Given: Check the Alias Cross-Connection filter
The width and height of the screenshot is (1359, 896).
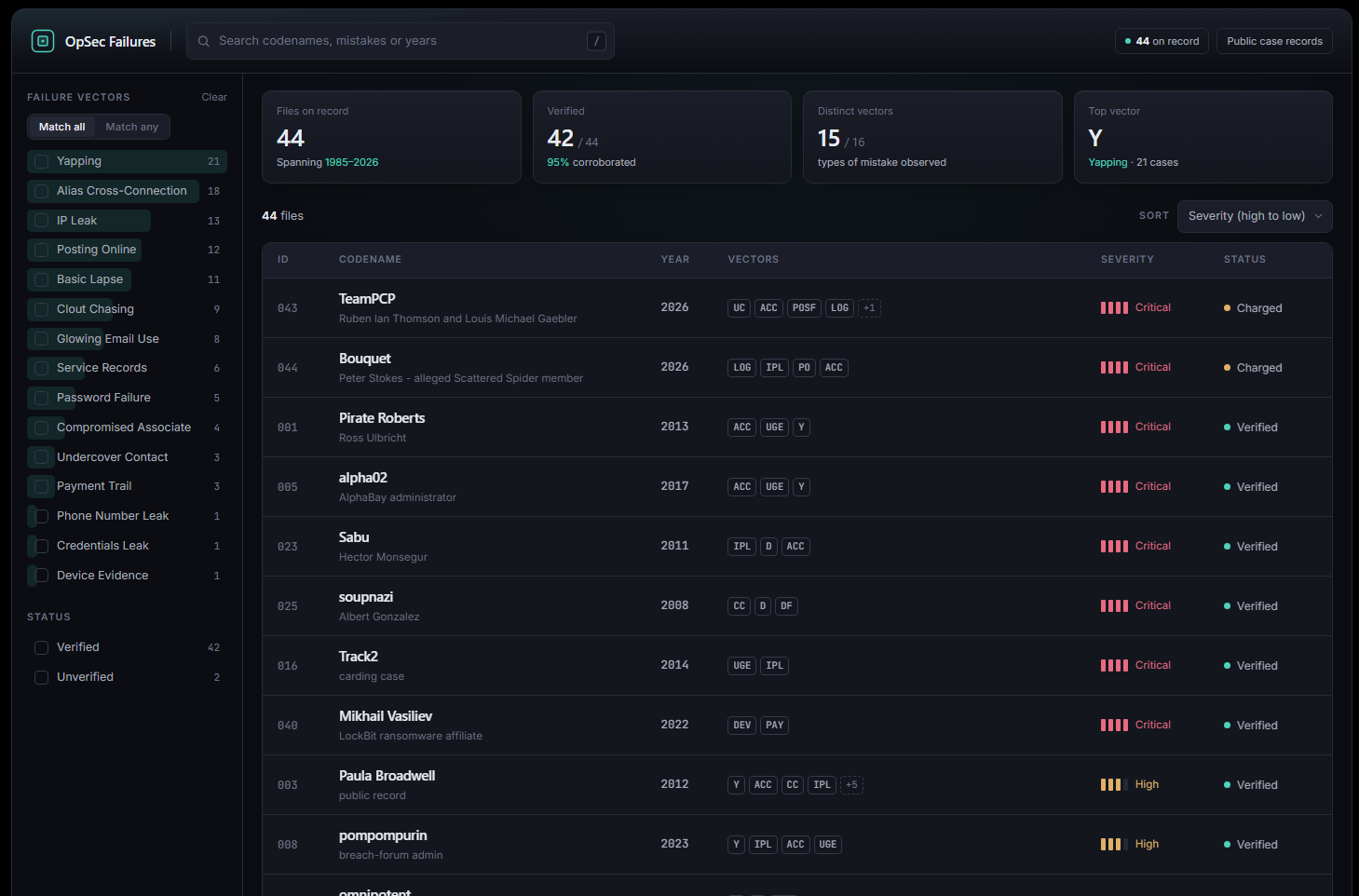Looking at the screenshot, I should pyautogui.click(x=42, y=192).
